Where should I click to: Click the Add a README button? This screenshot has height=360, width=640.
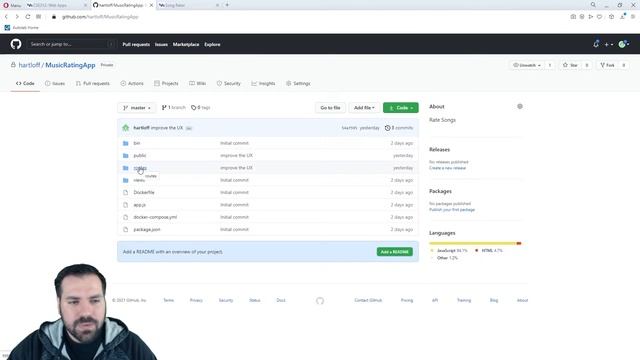[x=395, y=252]
